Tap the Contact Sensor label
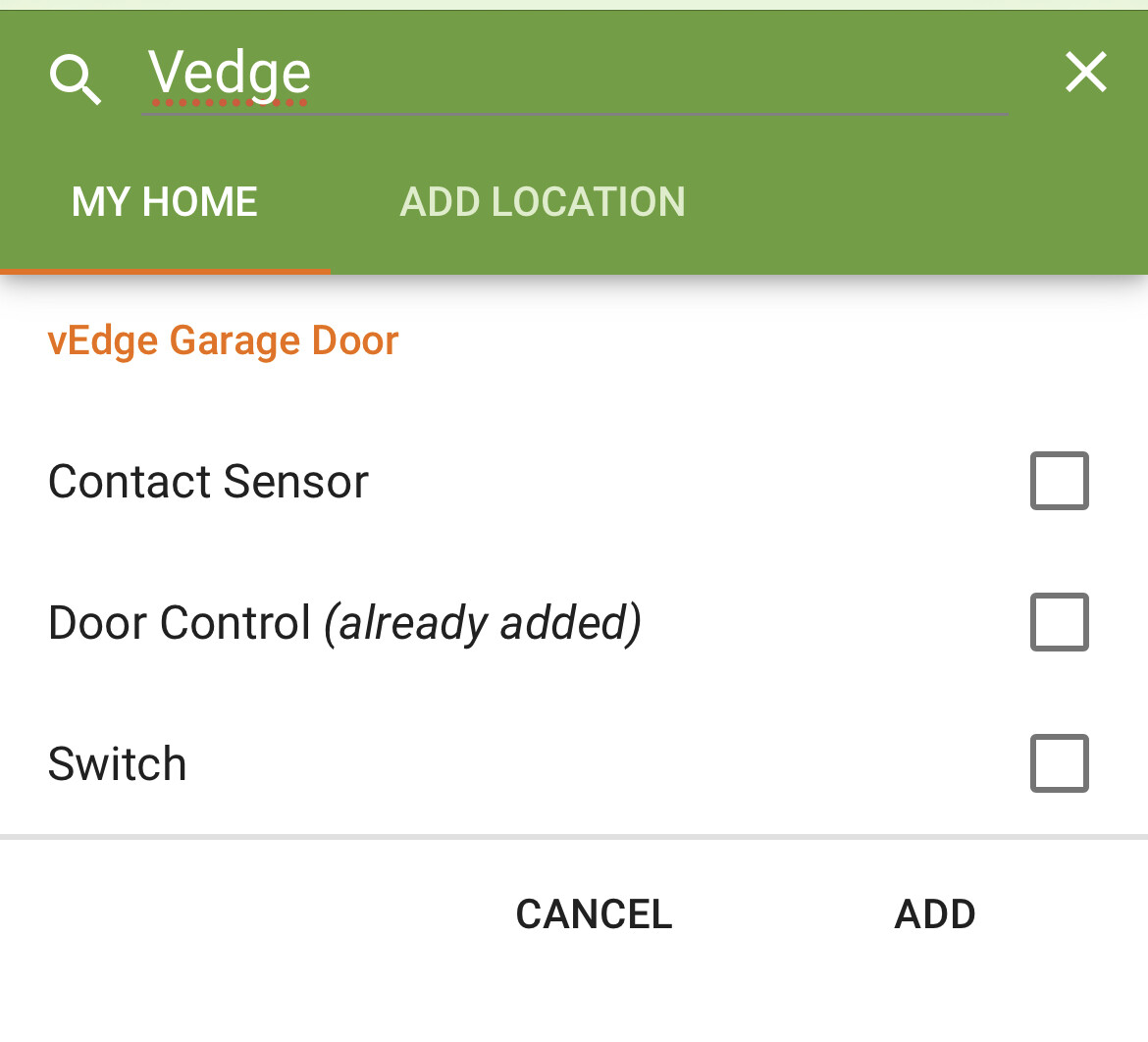Screen dimensions: 1148x1042 click(x=208, y=481)
